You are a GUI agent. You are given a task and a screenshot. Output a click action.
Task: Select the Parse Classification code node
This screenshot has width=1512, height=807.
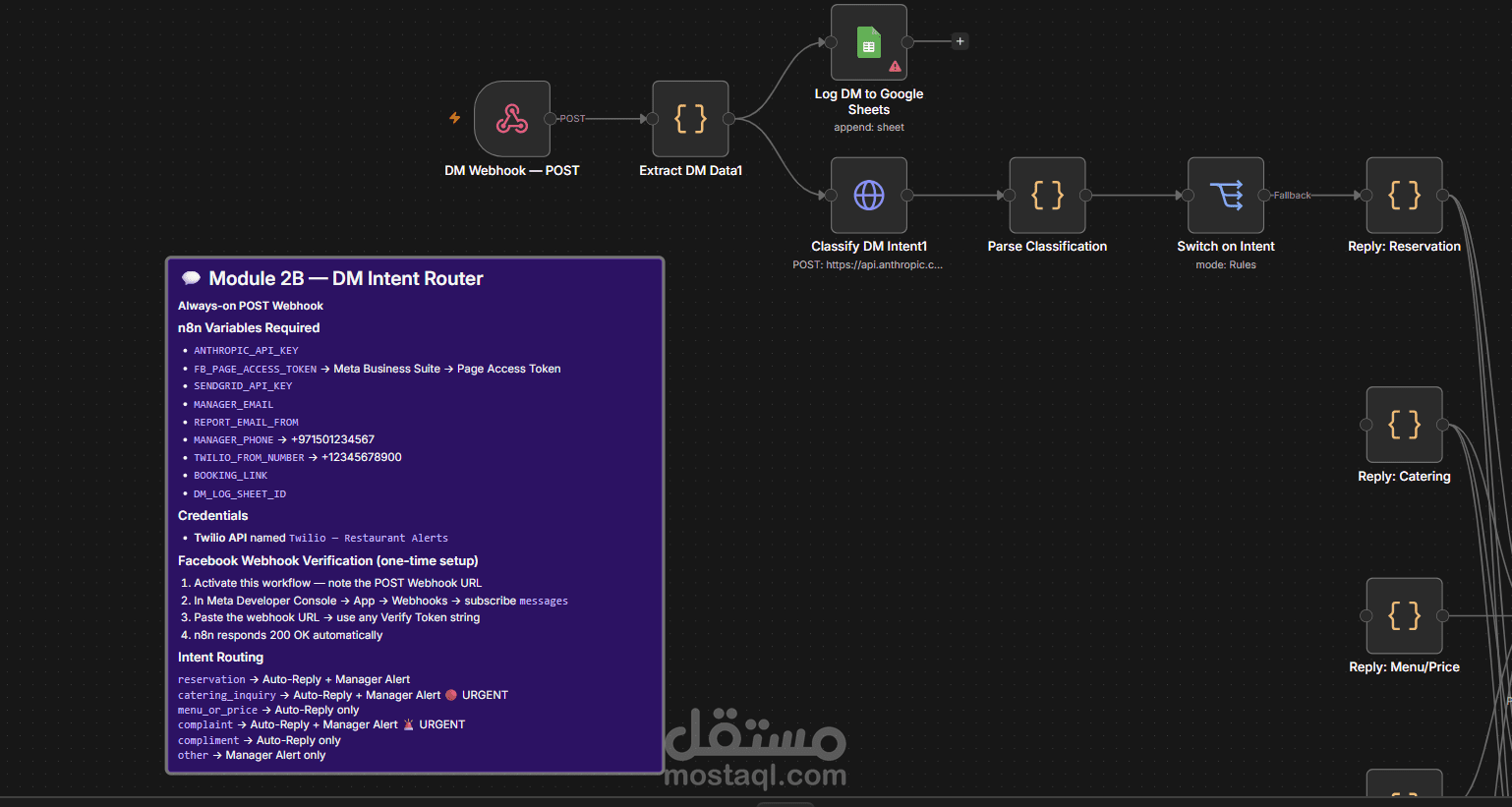(x=1048, y=196)
